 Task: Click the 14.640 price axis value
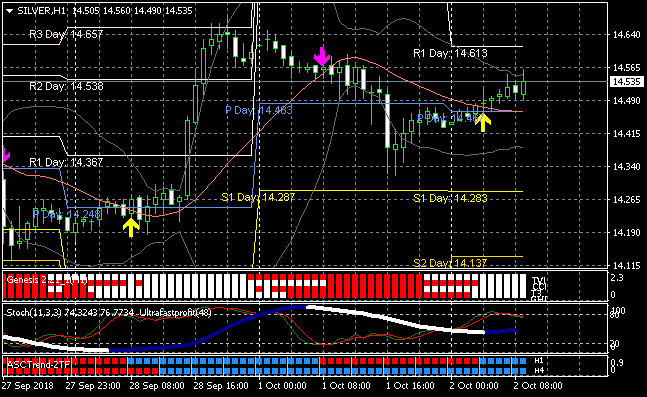click(626, 35)
